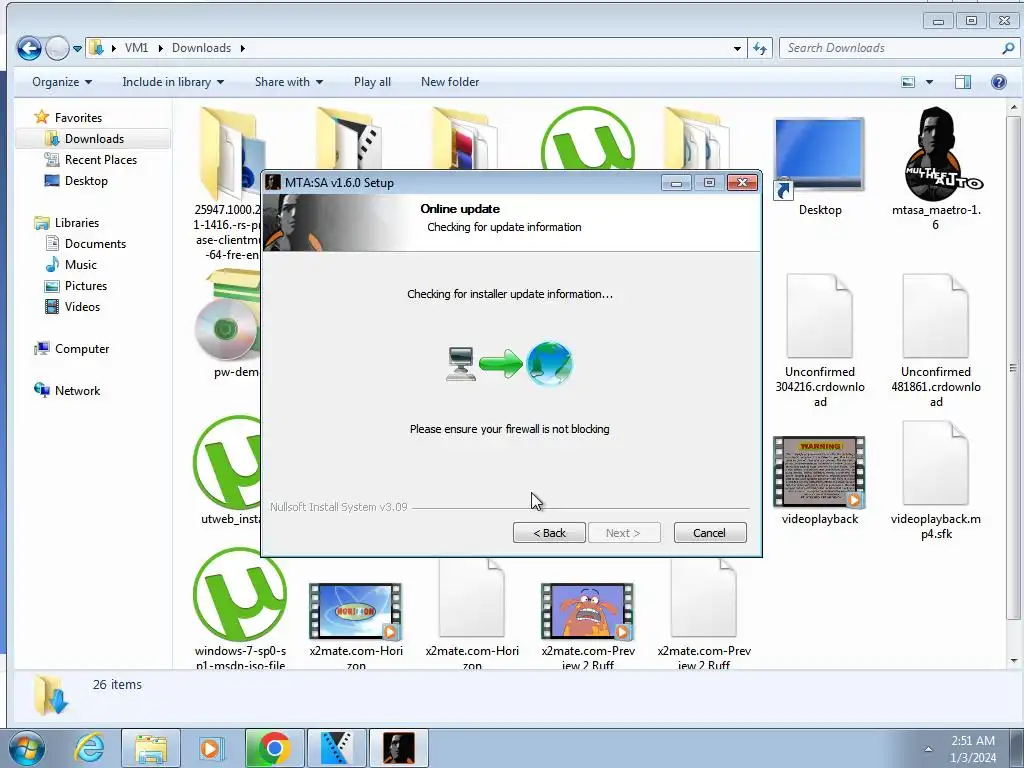
Task: Select the blank x2mate.com-Horizon file icon
Action: point(472,599)
